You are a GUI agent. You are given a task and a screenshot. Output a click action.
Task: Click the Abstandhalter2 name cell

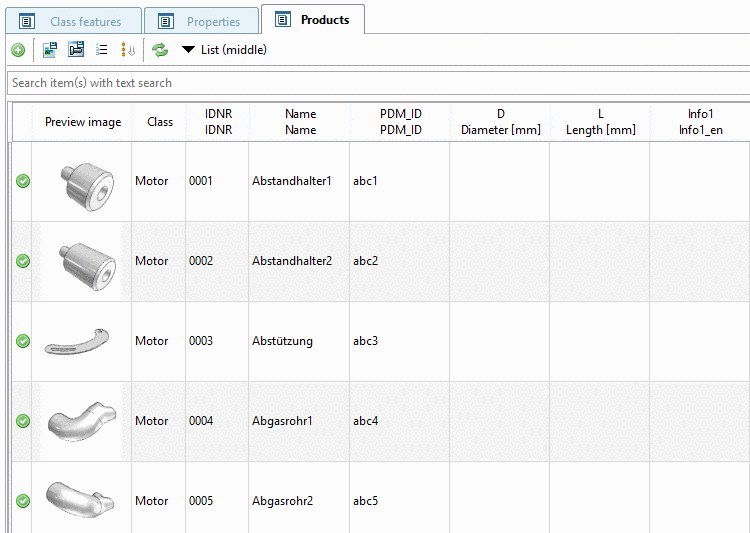(299, 261)
